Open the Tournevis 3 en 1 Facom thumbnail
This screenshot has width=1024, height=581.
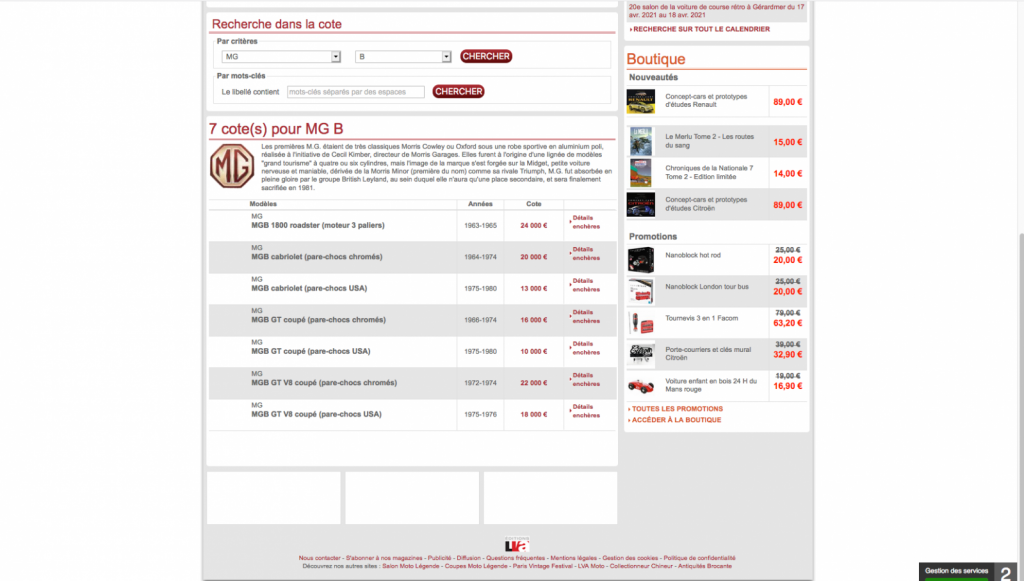pyautogui.click(x=641, y=322)
